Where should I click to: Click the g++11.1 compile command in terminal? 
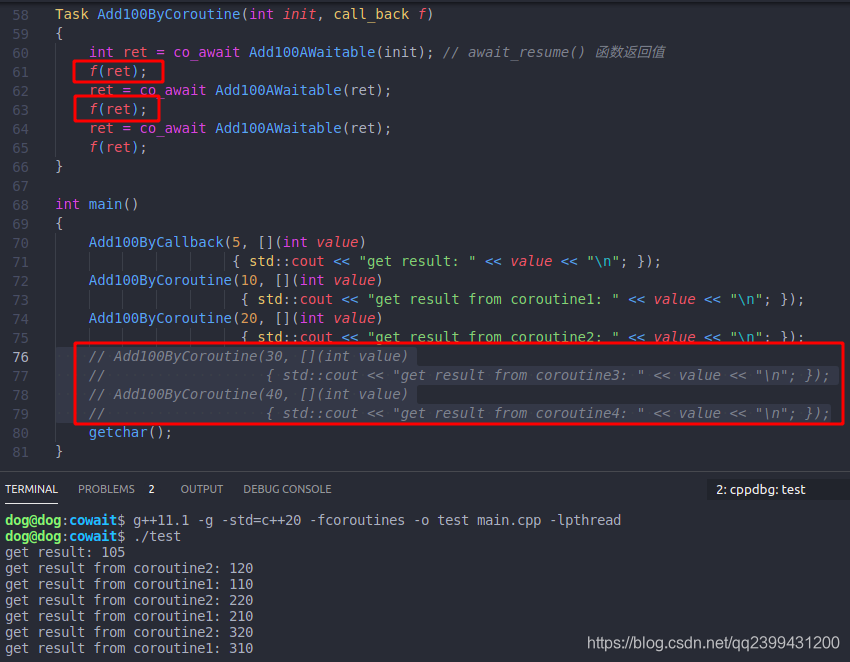pos(377,520)
